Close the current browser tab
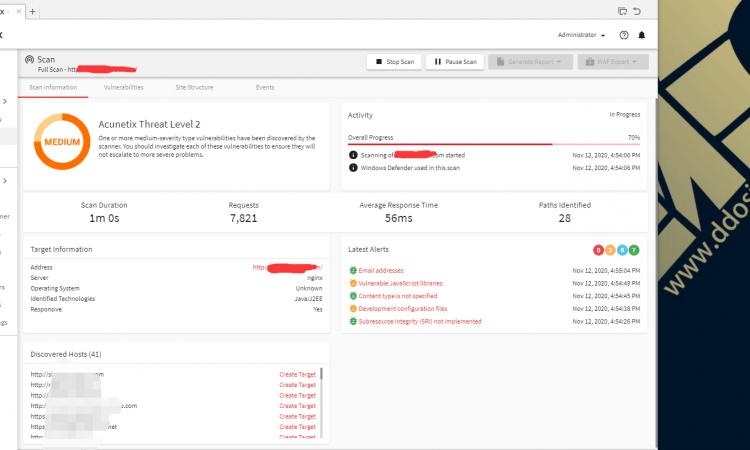This screenshot has width=750, height=450. click(19, 11)
